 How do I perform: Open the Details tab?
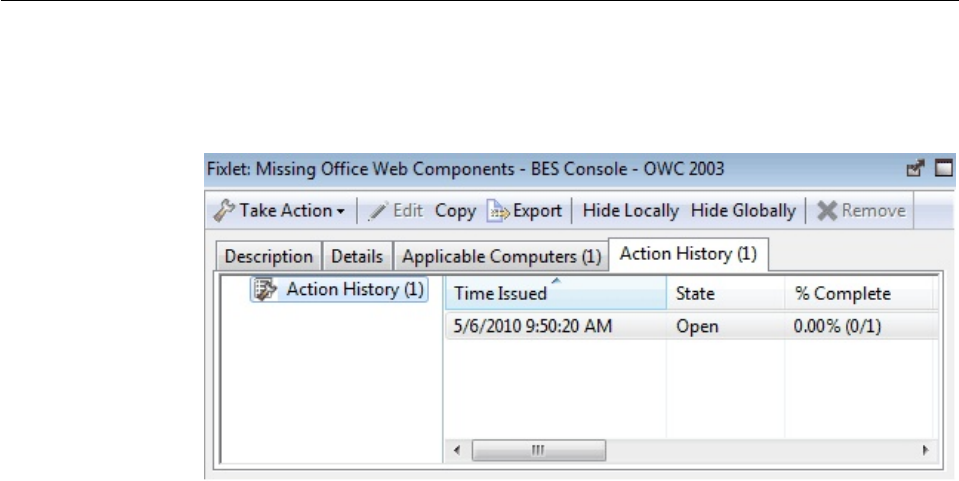pos(357,256)
